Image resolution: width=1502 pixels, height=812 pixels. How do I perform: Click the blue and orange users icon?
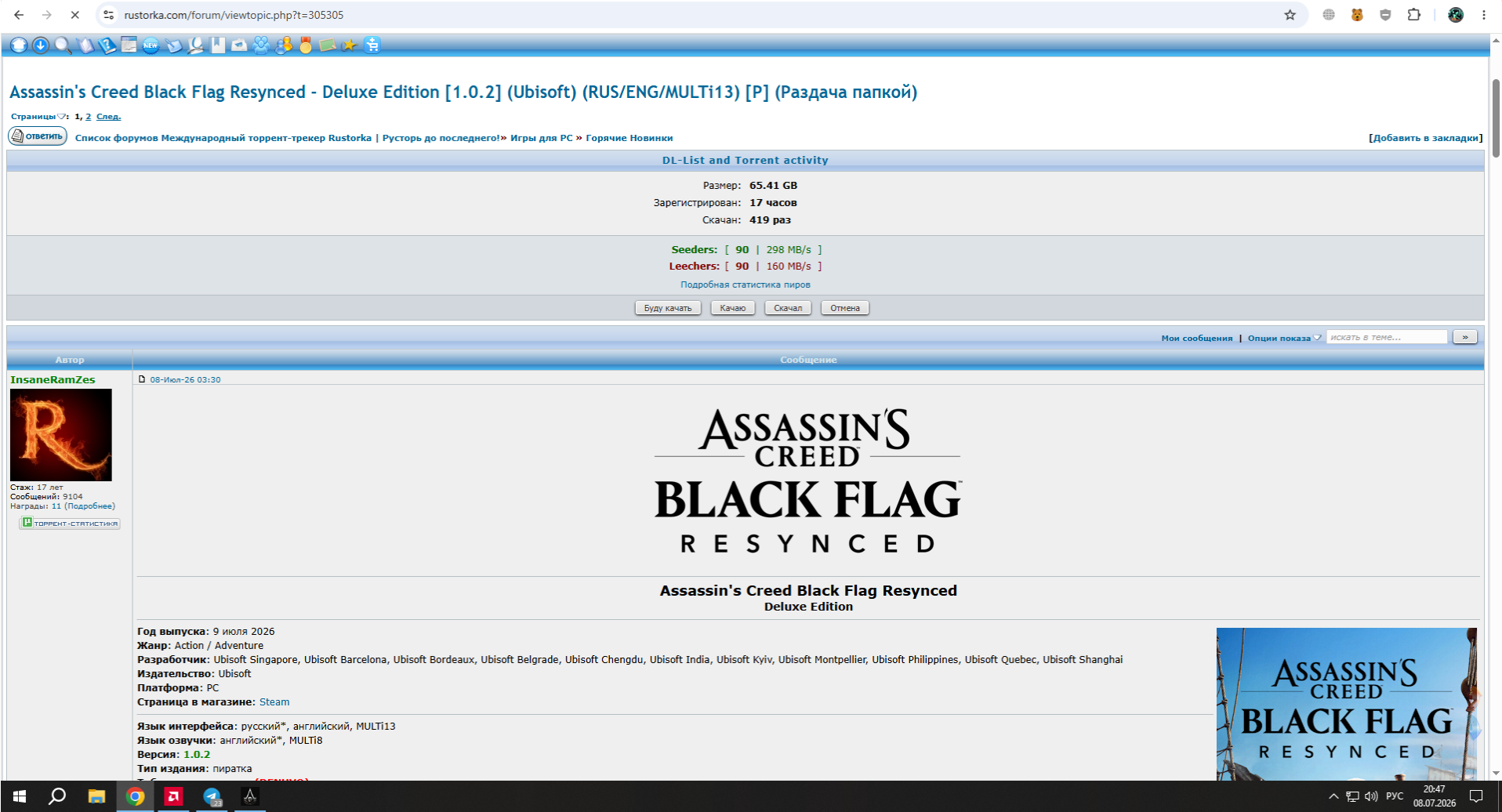pyautogui.click(x=283, y=45)
